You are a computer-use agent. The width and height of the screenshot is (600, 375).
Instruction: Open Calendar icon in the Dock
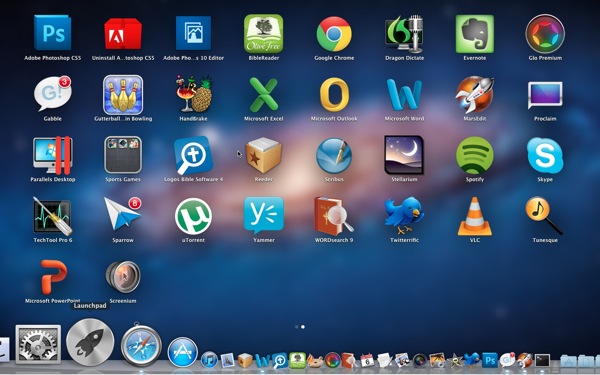(x=367, y=360)
